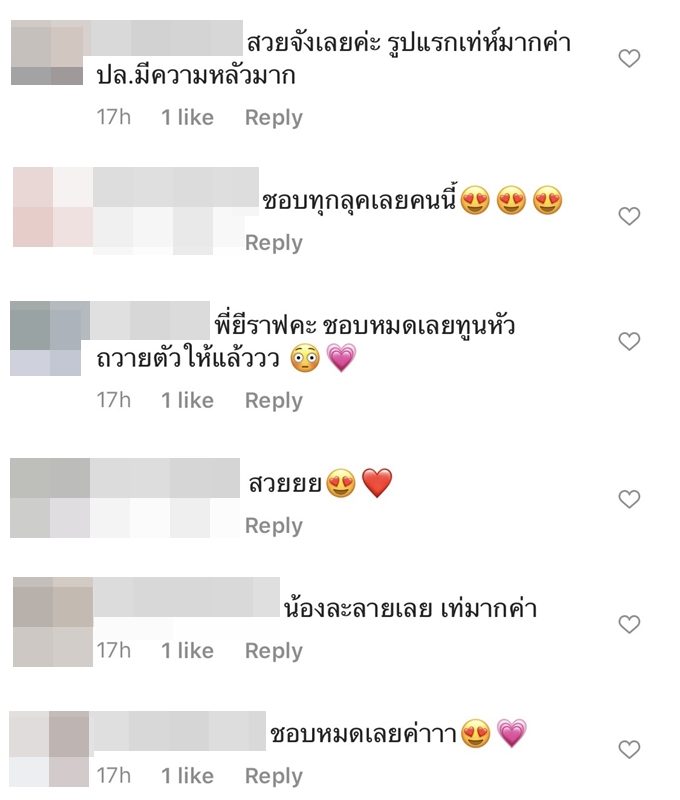Viewport: 680px width, 800px height.
Task: Tap heart icon beside 'สวยยย' comment
Action: [629, 498]
